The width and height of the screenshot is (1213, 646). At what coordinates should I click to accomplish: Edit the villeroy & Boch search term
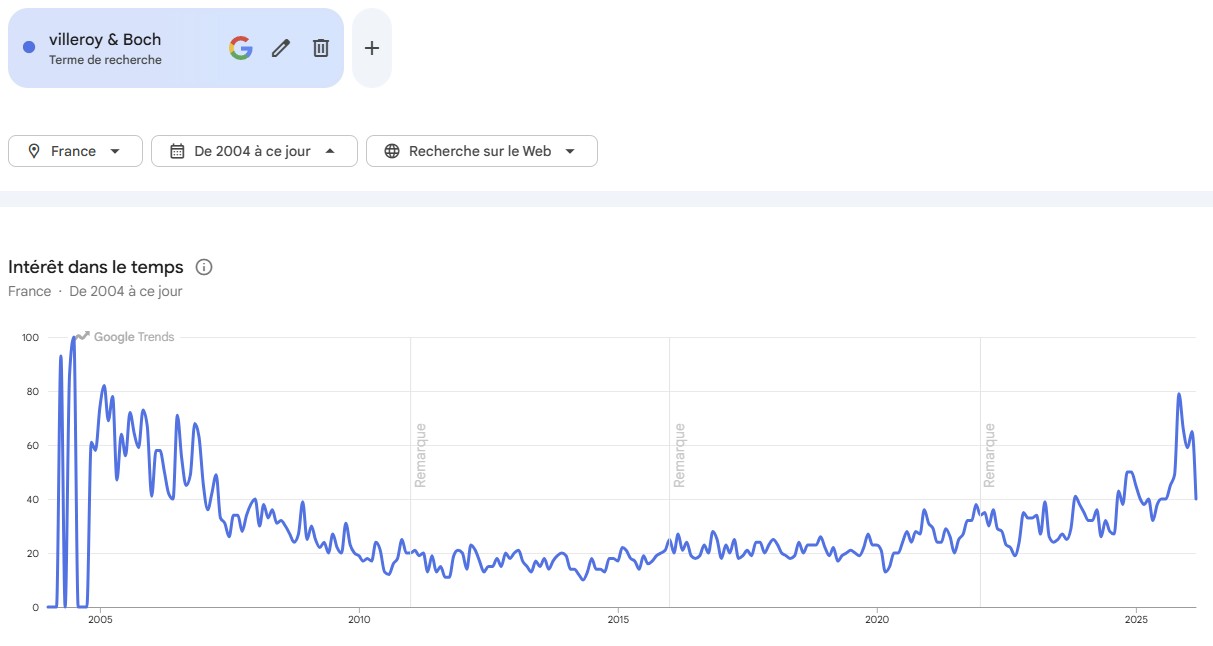tap(281, 48)
